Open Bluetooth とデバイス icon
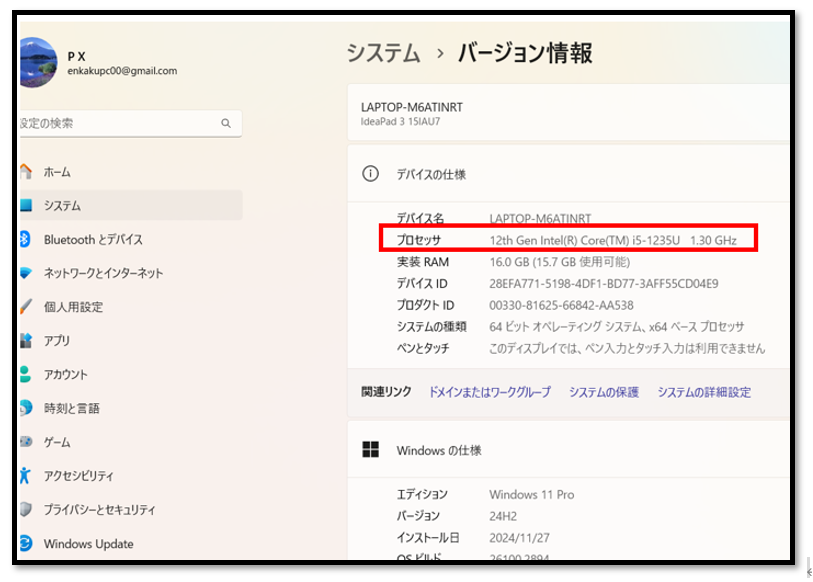The width and height of the screenshot is (813, 582). 25,239
